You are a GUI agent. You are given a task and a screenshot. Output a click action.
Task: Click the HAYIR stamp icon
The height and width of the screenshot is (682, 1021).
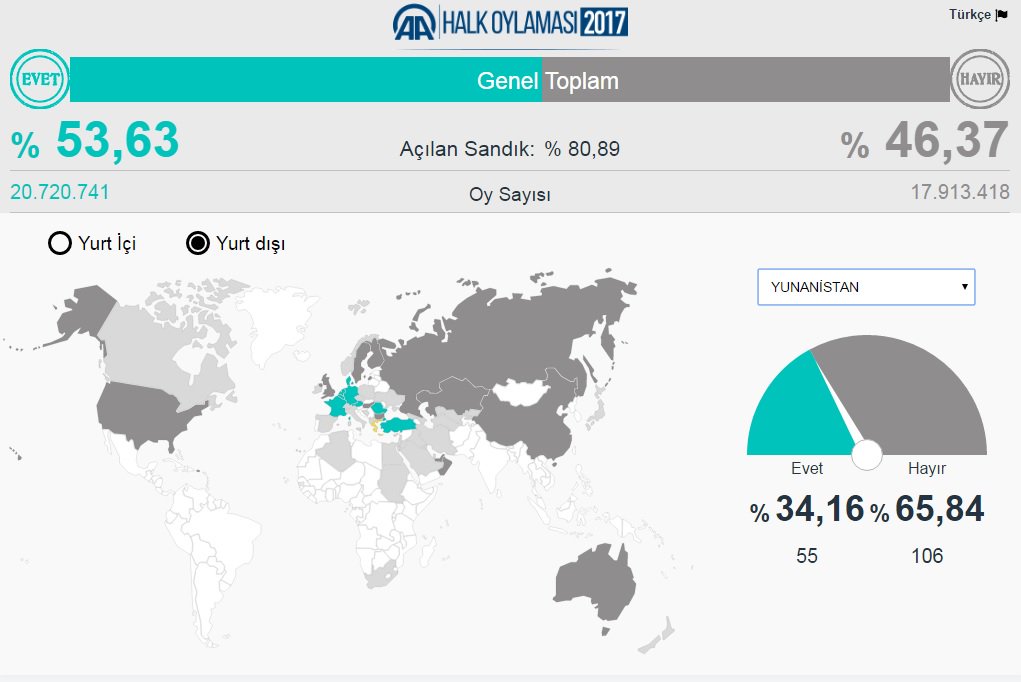[980, 79]
